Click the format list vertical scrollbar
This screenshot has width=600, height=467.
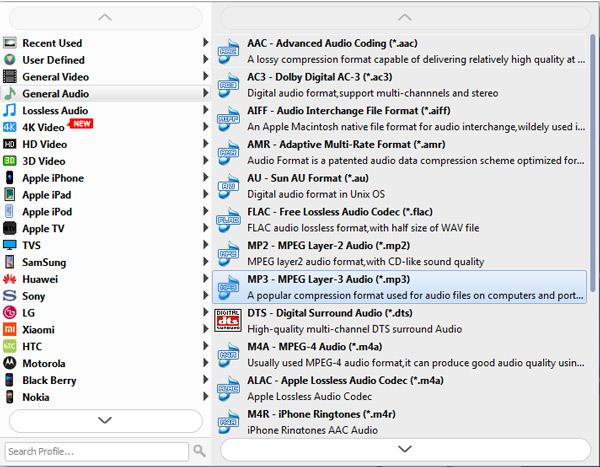coord(593,163)
